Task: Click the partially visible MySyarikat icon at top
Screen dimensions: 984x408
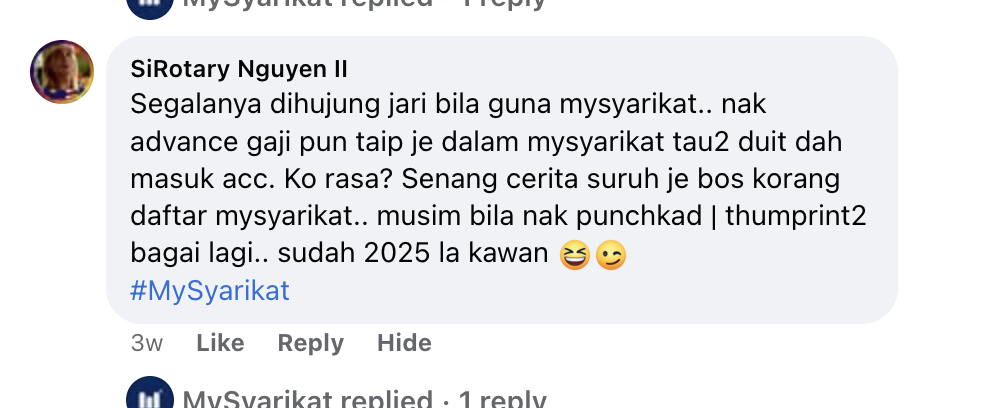Action: pyautogui.click(x=150, y=8)
